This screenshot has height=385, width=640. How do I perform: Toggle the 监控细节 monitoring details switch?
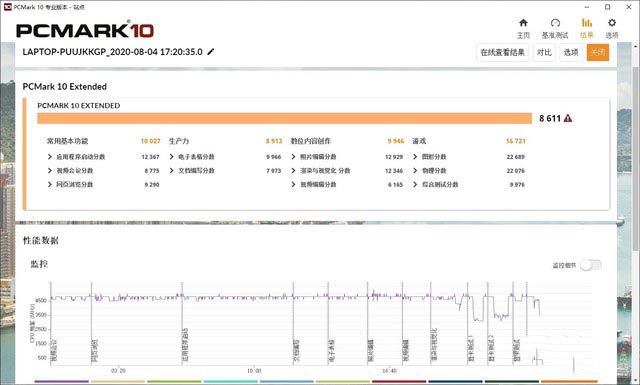(591, 265)
